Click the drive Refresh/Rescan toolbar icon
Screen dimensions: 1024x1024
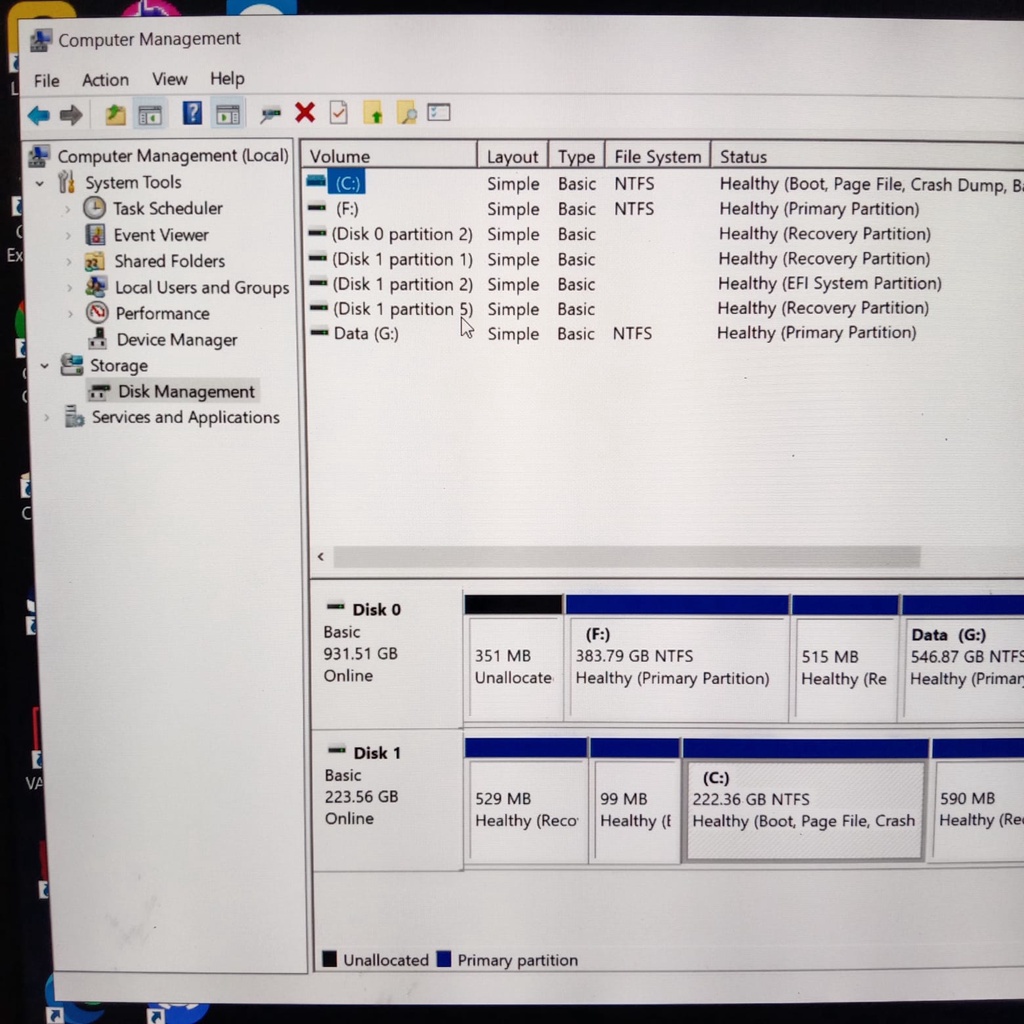coord(270,115)
